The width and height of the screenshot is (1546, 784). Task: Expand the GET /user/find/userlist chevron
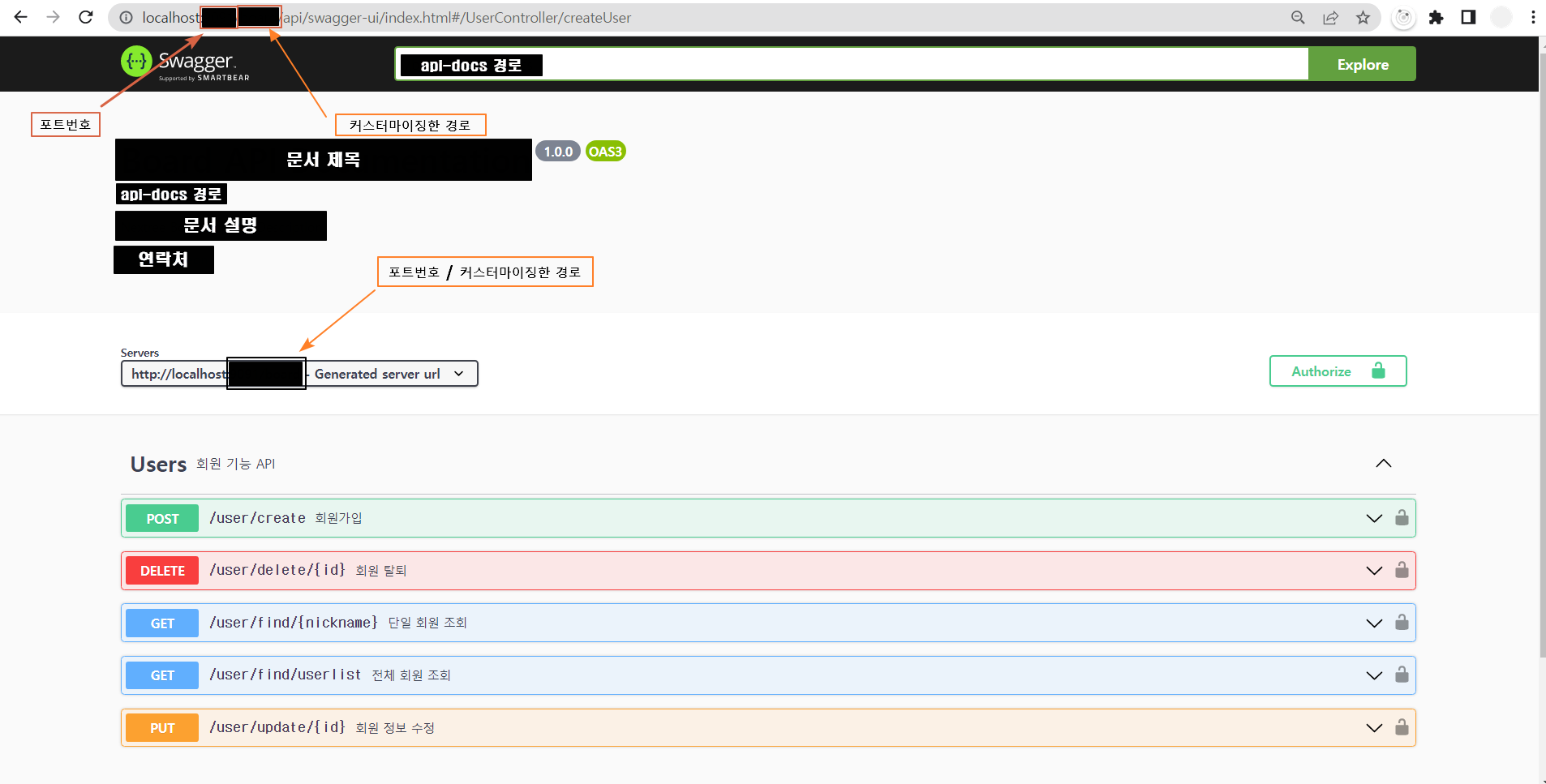pyautogui.click(x=1374, y=675)
